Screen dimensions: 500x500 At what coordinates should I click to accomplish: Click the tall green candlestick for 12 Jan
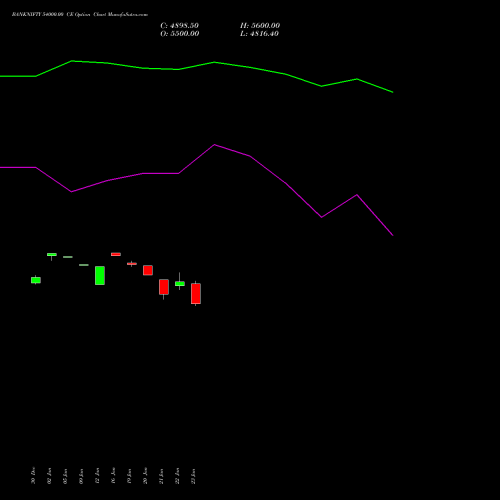click(100, 275)
